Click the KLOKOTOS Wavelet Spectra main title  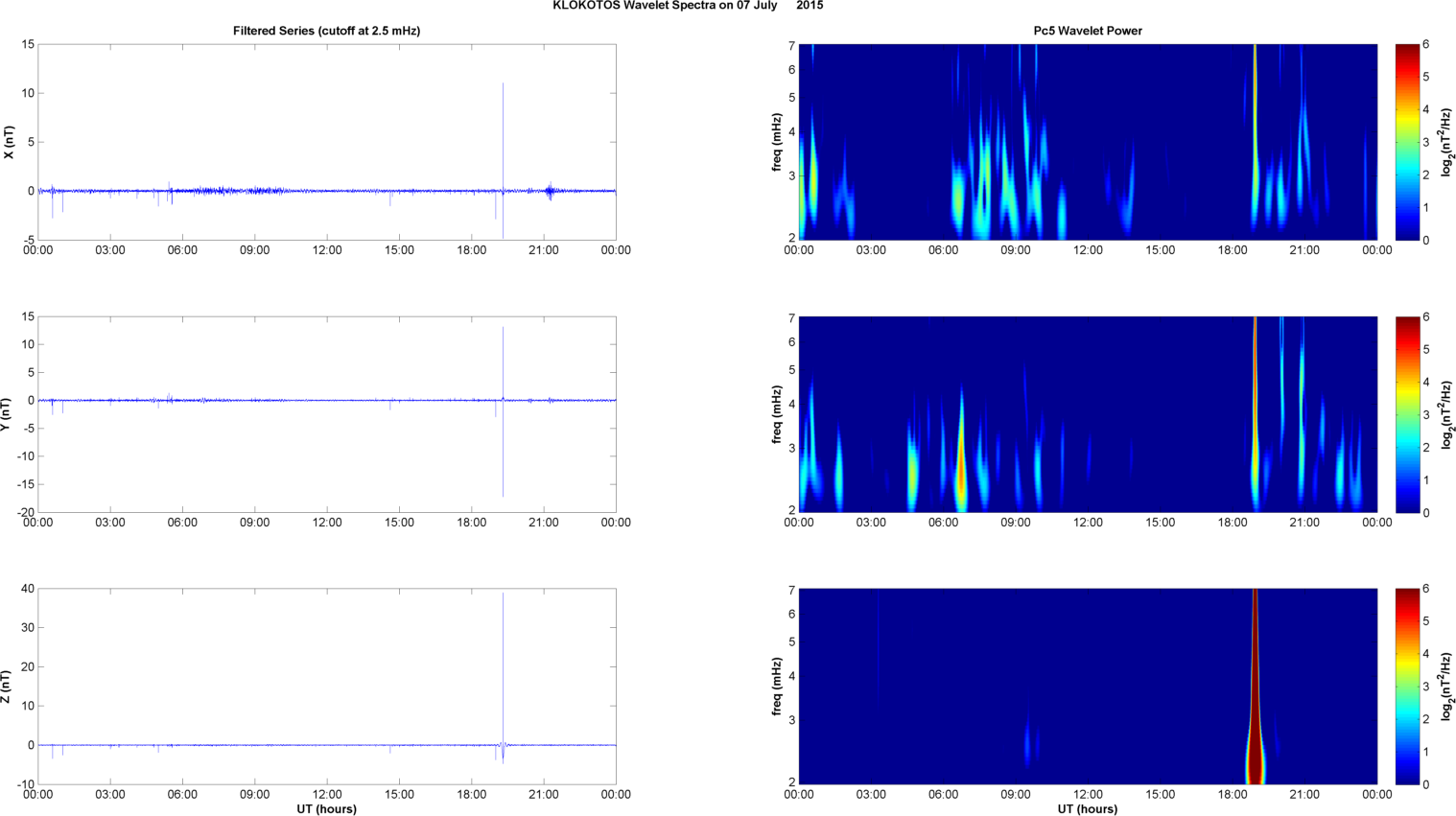pos(688,6)
